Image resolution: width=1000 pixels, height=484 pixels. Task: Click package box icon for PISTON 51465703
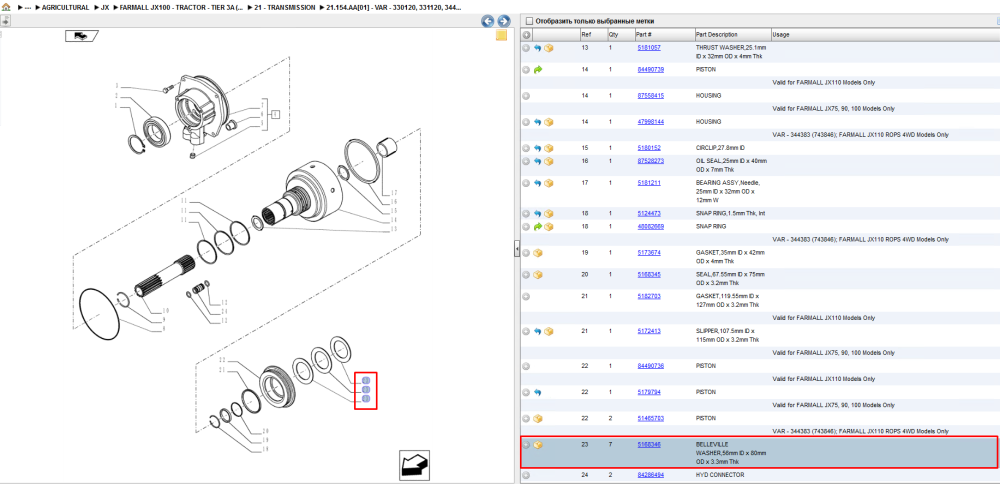(538, 419)
